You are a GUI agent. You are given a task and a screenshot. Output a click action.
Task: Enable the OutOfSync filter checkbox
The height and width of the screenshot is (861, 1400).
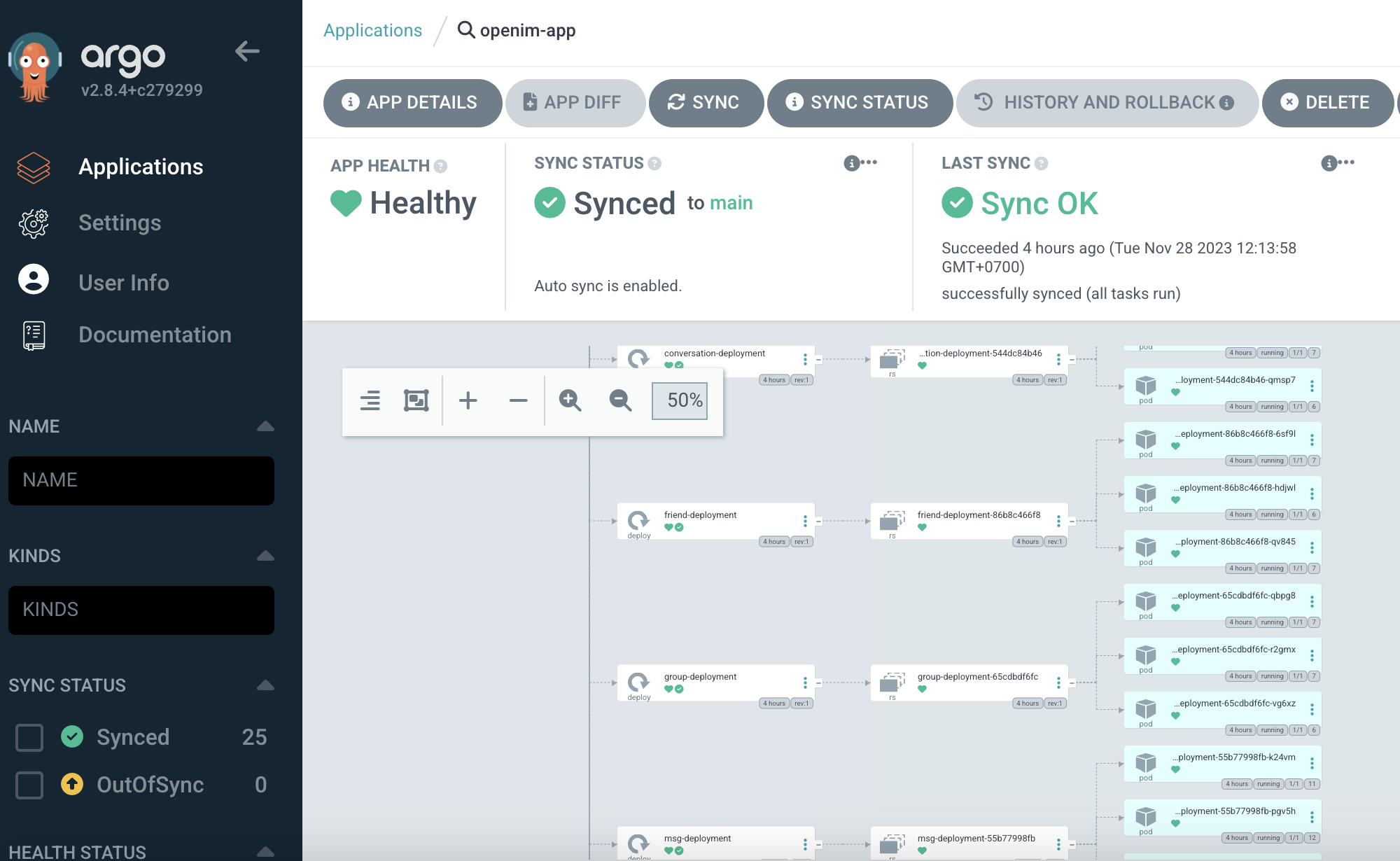[x=29, y=785]
